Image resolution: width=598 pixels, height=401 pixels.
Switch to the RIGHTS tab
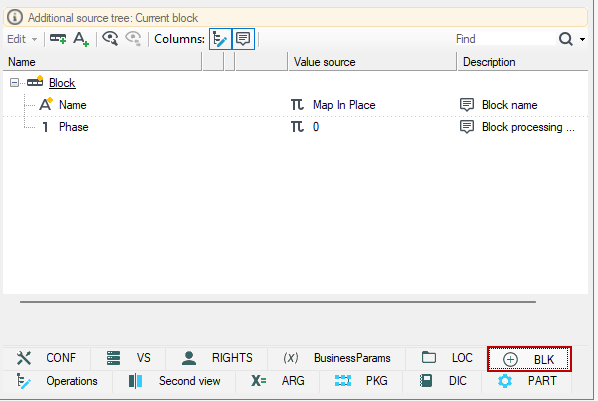[217, 358]
